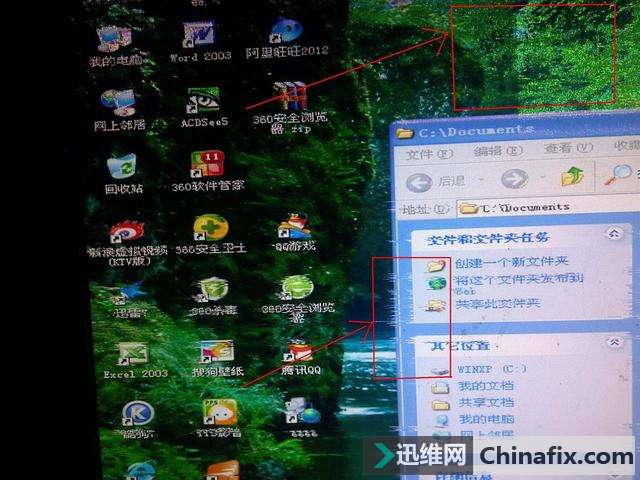Open the search magnifier in Explorer toolbar
Image resolution: width=640 pixels, height=480 pixels.
(618, 174)
